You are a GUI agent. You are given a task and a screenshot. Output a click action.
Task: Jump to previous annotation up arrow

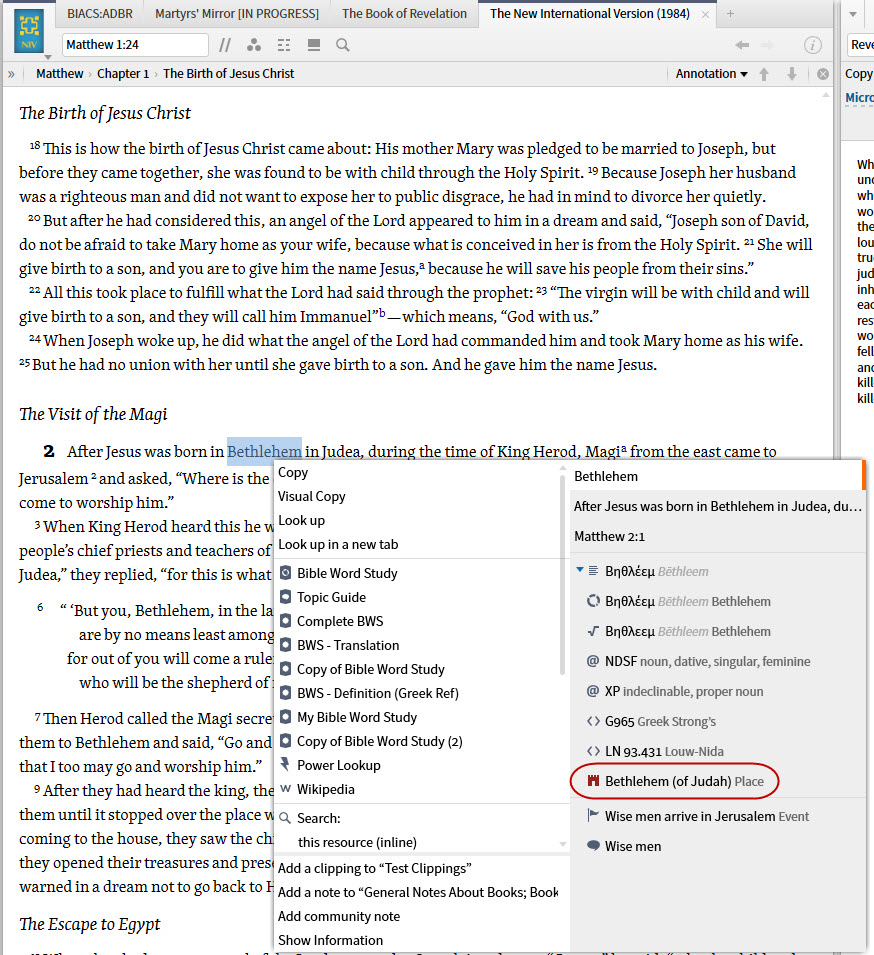click(764, 74)
